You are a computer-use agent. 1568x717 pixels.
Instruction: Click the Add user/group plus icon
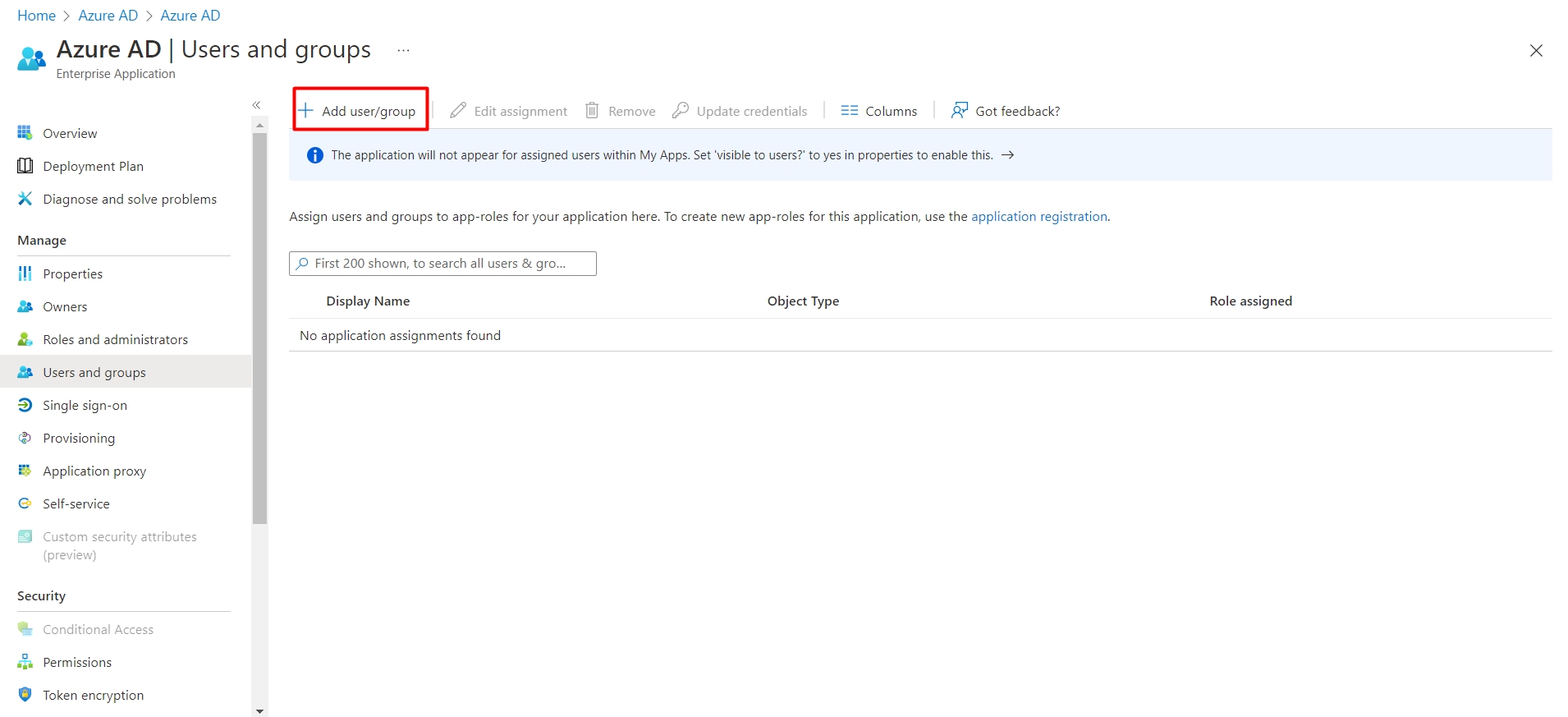(x=305, y=110)
